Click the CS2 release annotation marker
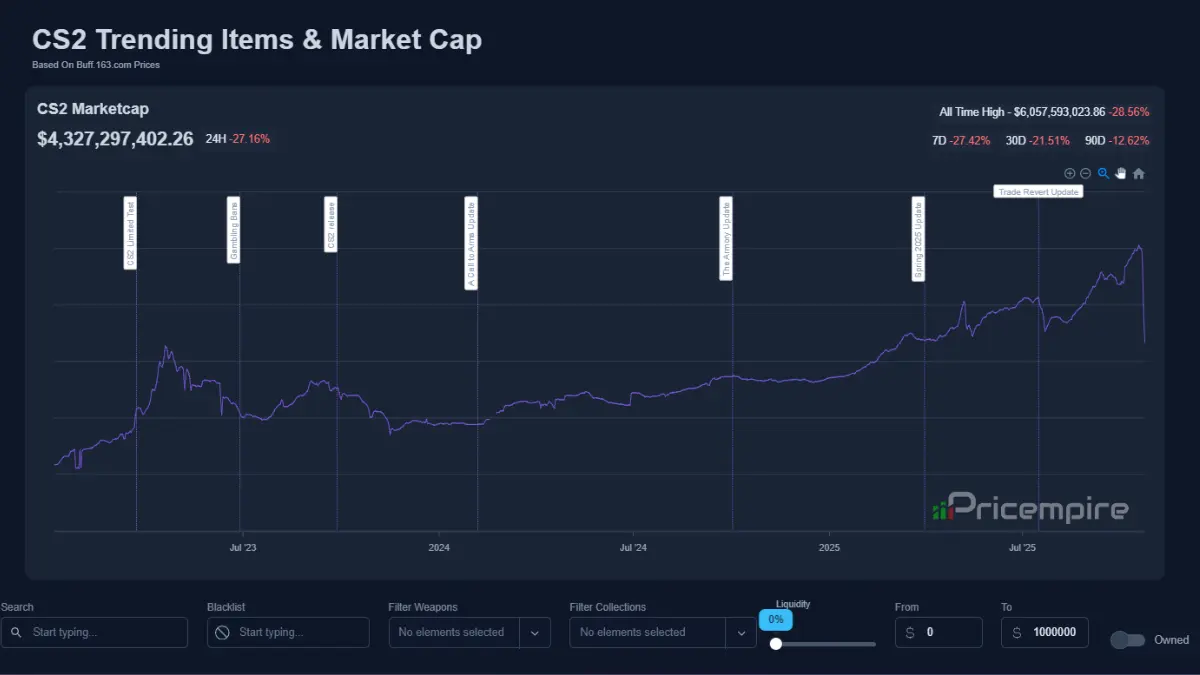The image size is (1200, 675). click(x=331, y=224)
